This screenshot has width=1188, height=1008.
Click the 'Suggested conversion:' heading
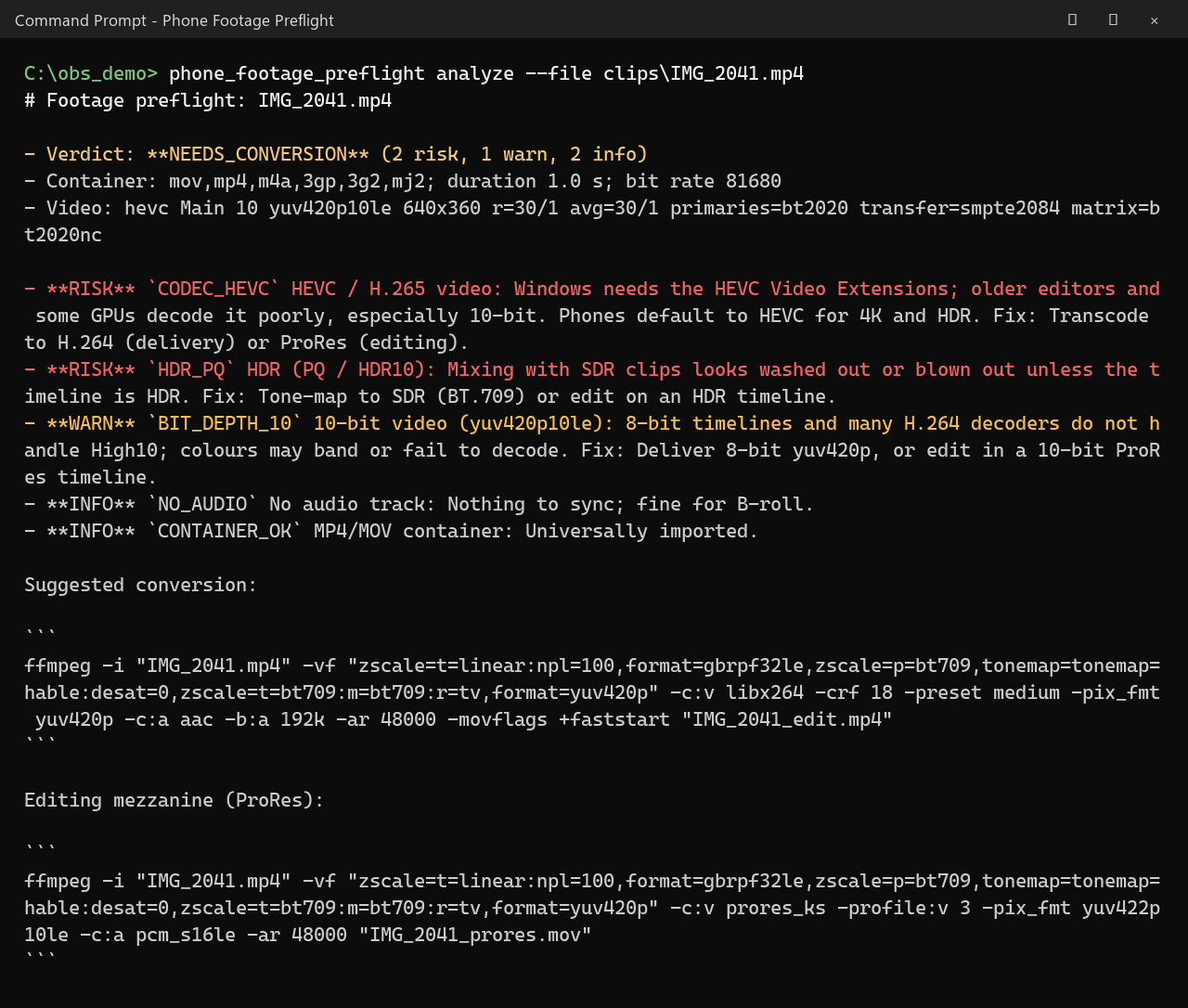click(141, 585)
